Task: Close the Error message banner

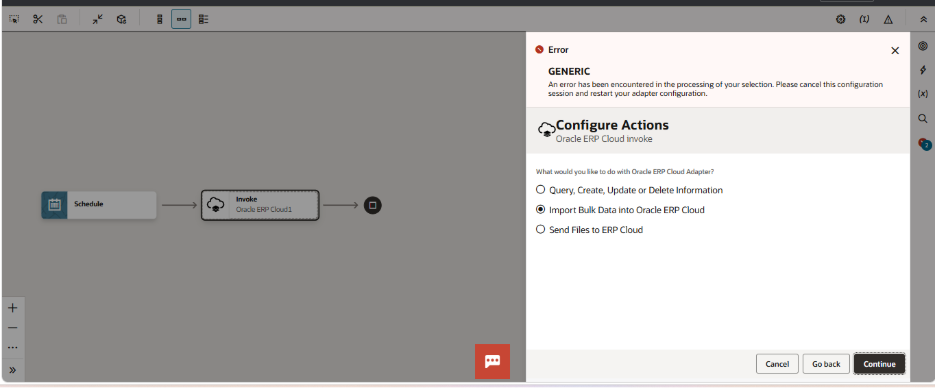Action: coord(895,51)
